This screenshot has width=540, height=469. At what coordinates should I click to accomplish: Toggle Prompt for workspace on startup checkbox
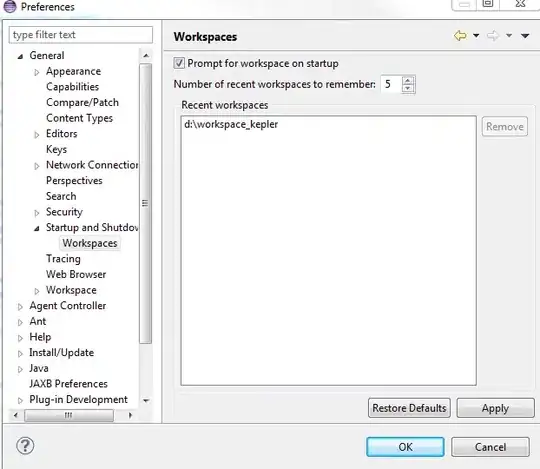tap(179, 63)
